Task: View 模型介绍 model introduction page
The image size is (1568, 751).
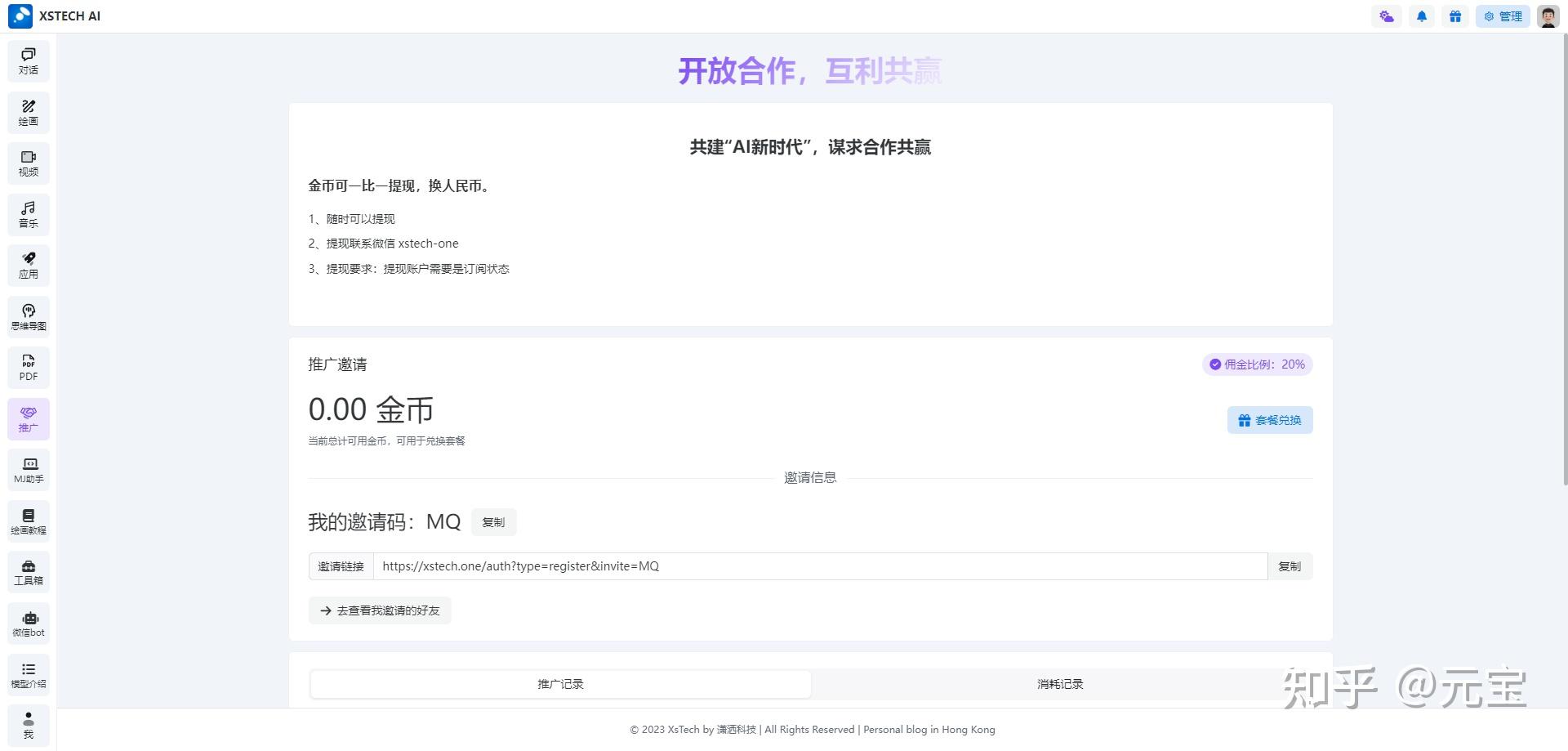Action: (28, 673)
